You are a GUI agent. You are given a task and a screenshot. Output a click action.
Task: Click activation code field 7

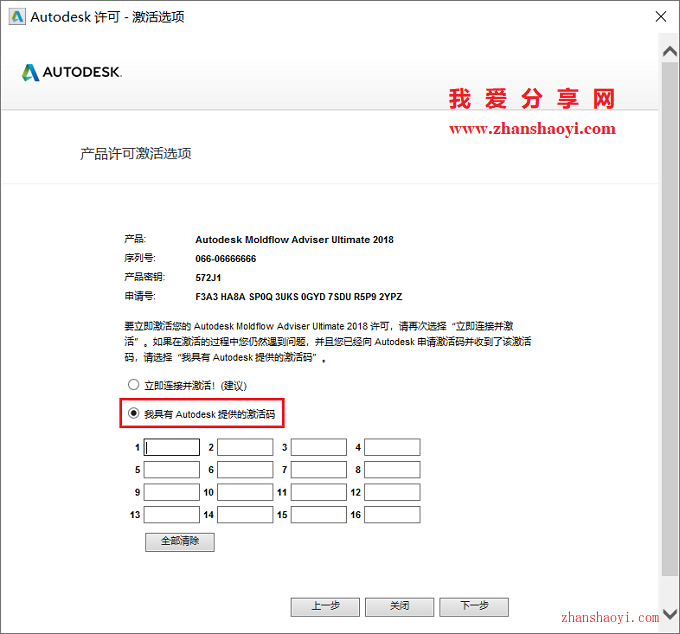319,470
